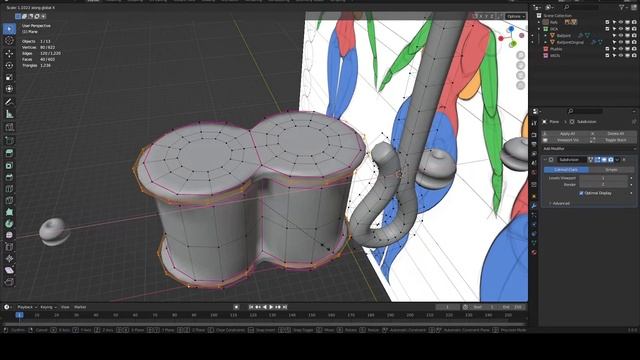640x360 pixels.
Task: Click the timeline Play button
Action: (x=271, y=307)
